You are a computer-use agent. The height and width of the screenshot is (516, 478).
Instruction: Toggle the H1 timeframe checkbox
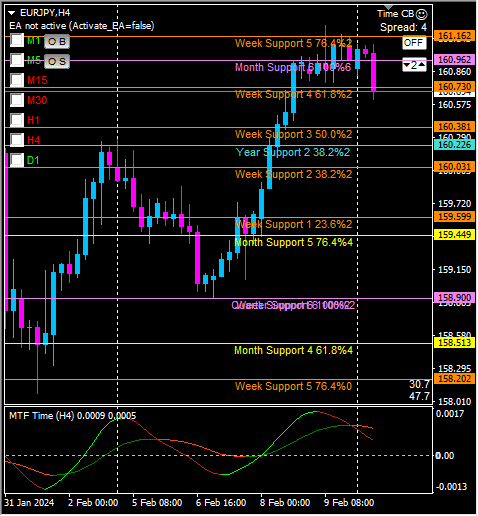click(17, 120)
